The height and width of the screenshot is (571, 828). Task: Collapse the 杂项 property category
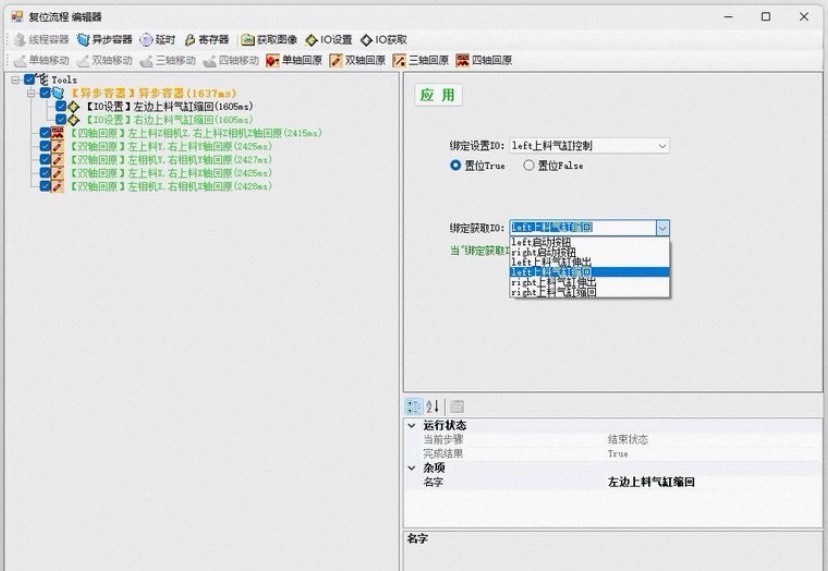coord(412,467)
